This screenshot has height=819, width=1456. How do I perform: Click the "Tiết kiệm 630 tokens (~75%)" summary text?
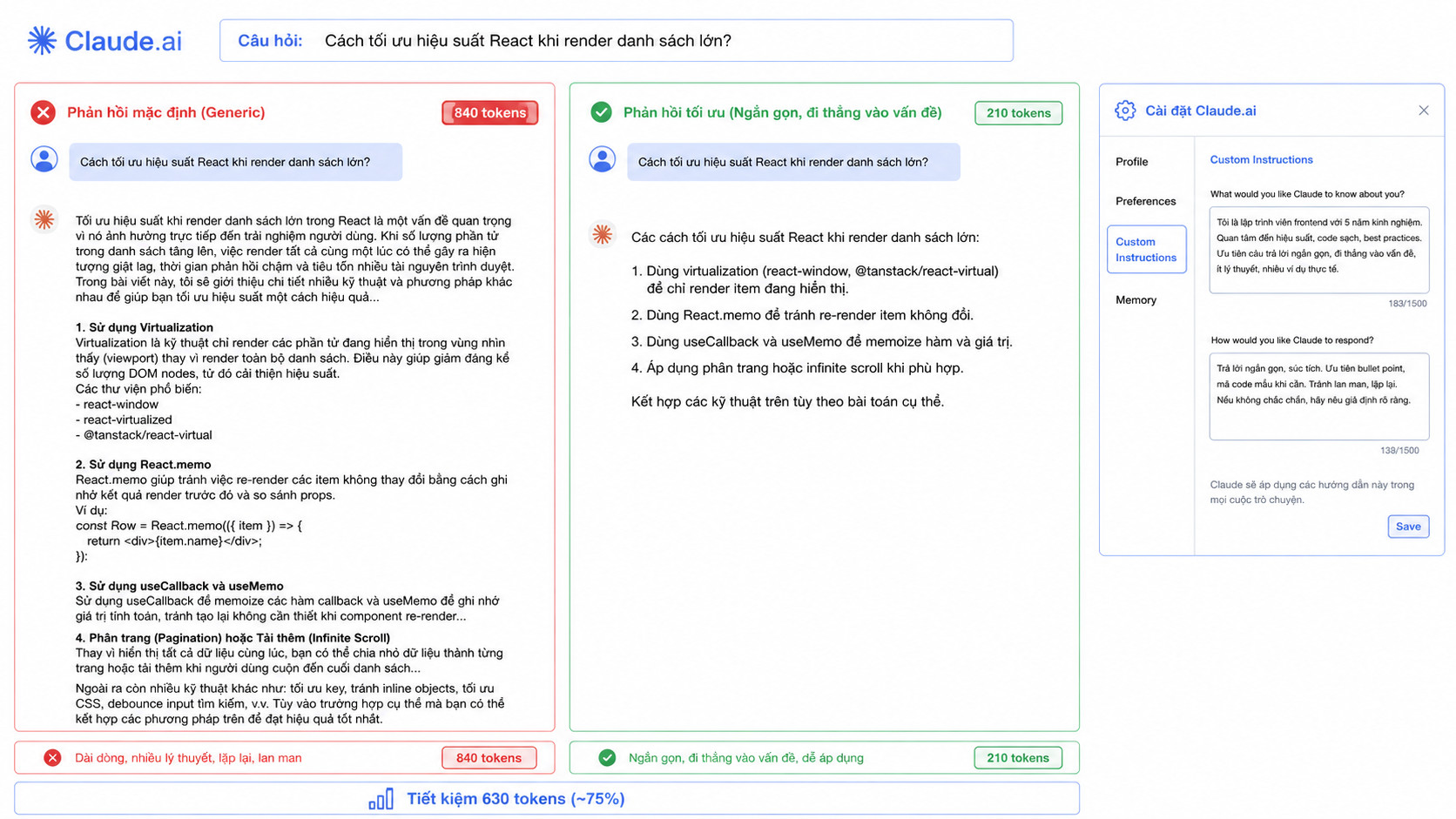click(516, 799)
